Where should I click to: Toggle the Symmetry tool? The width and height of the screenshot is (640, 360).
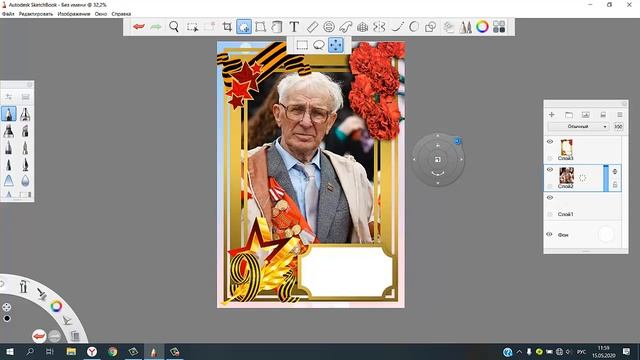(x=379, y=27)
